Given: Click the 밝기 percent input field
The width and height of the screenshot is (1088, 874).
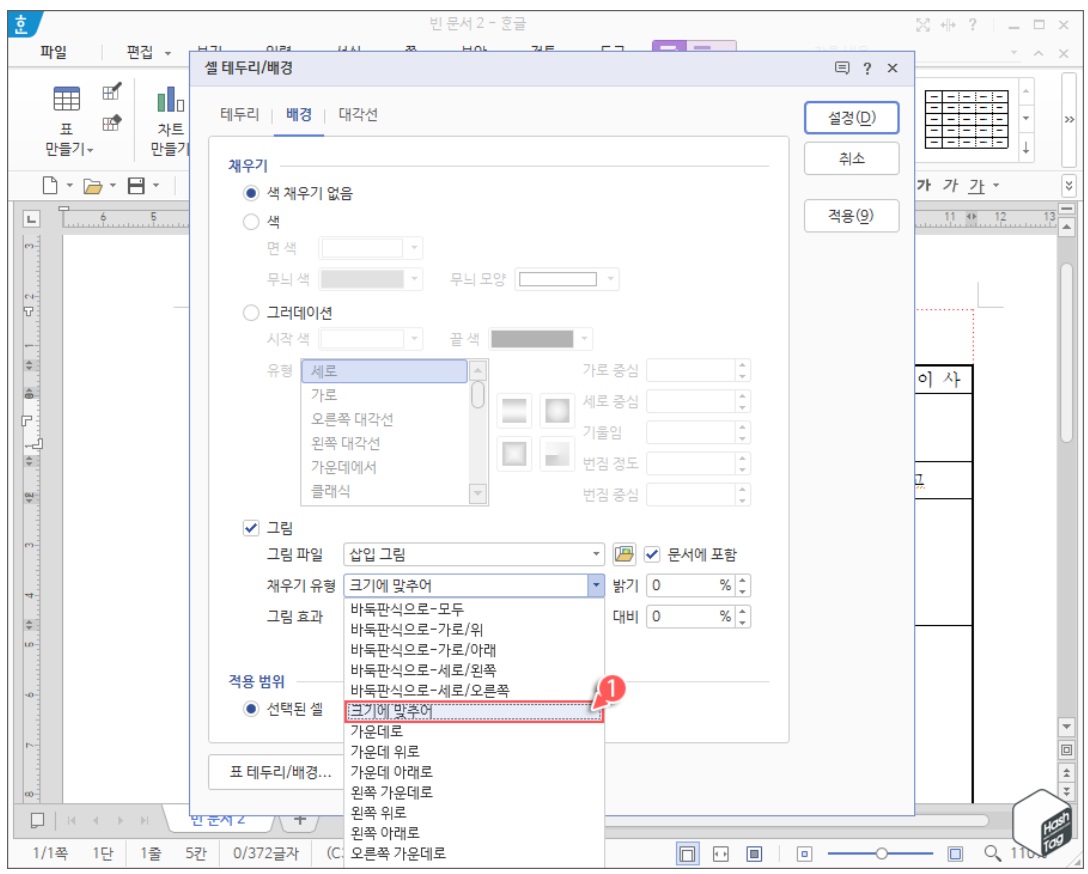Looking at the screenshot, I should point(691,585).
